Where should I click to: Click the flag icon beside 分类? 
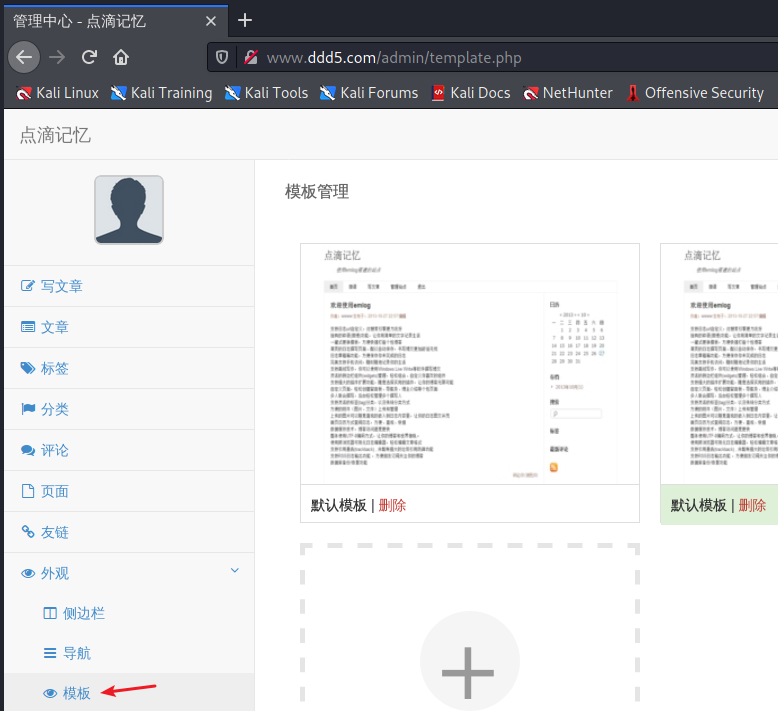coord(28,409)
